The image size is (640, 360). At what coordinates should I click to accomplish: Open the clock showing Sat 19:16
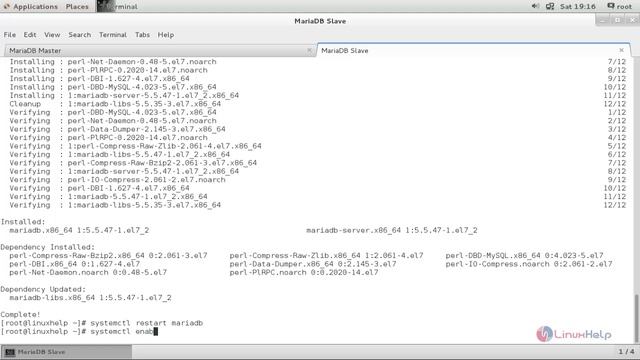pyautogui.click(x=578, y=7)
